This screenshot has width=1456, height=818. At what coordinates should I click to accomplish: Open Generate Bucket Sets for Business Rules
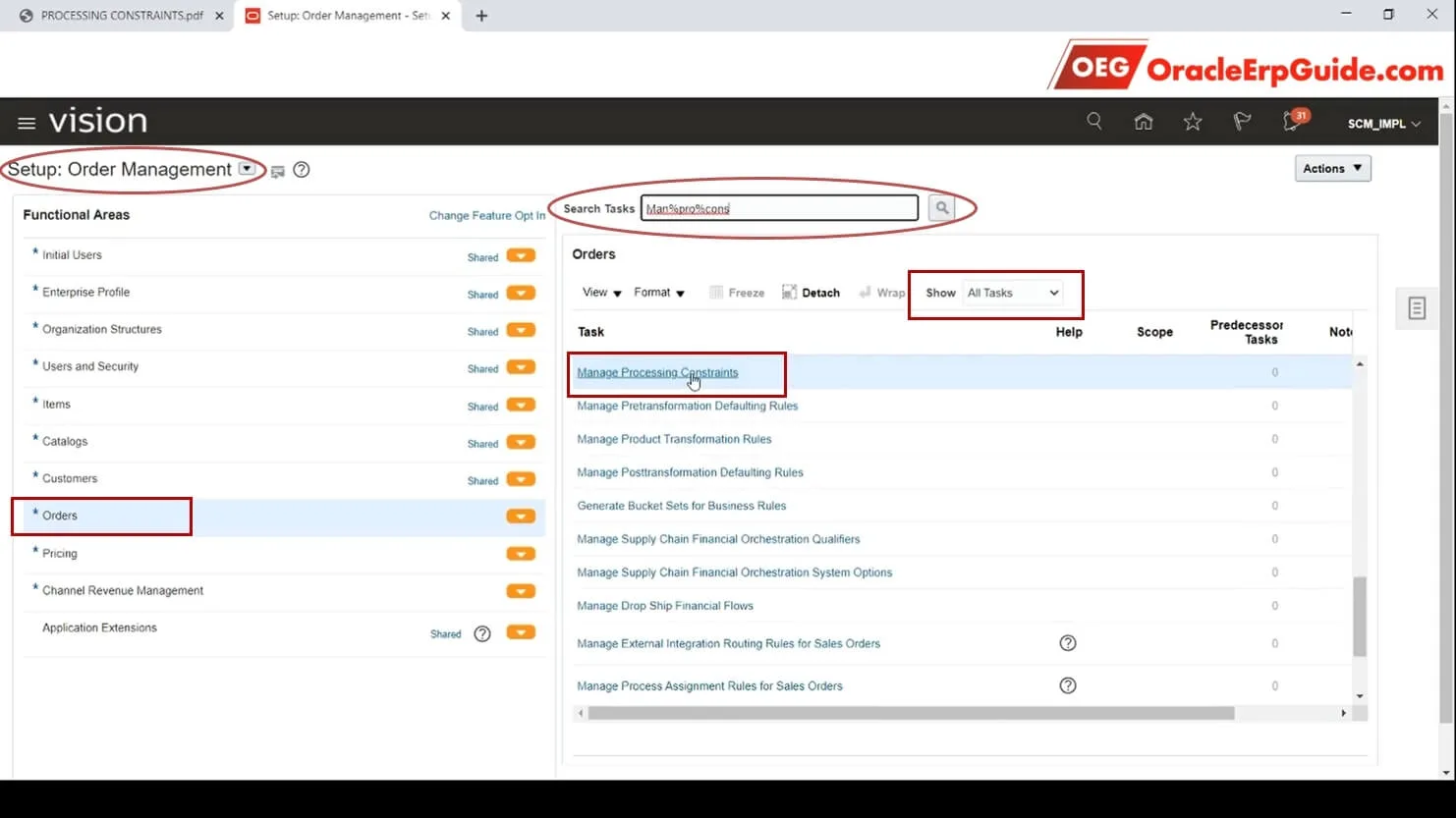(x=682, y=507)
